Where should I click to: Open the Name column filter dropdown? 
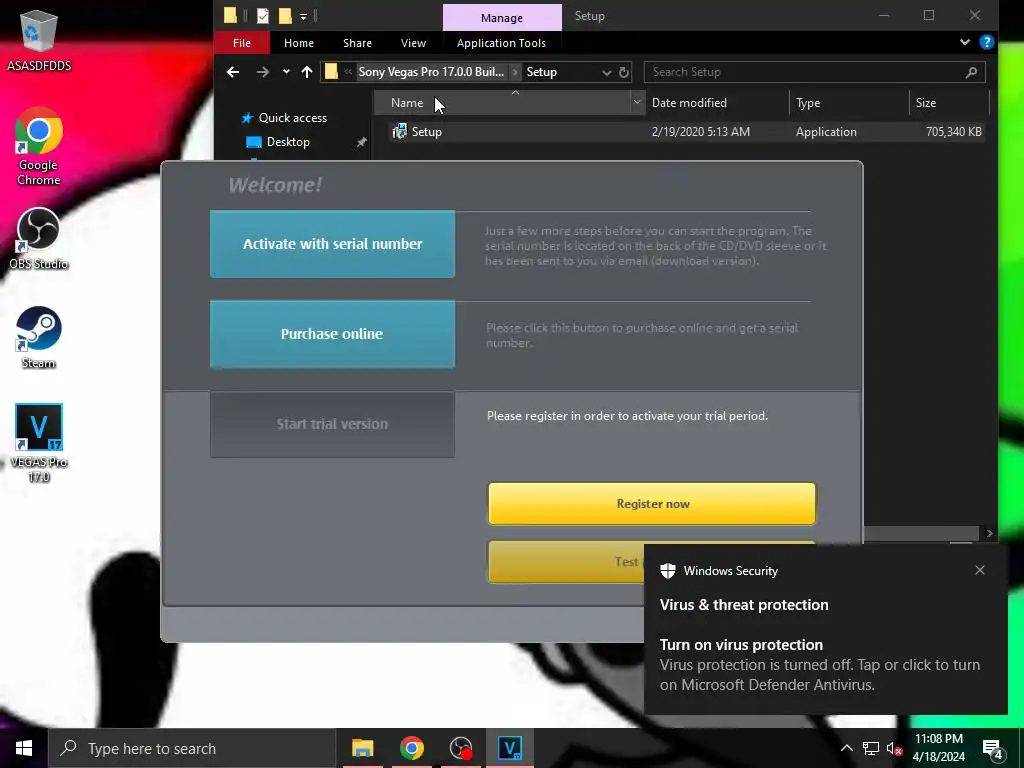(637, 103)
